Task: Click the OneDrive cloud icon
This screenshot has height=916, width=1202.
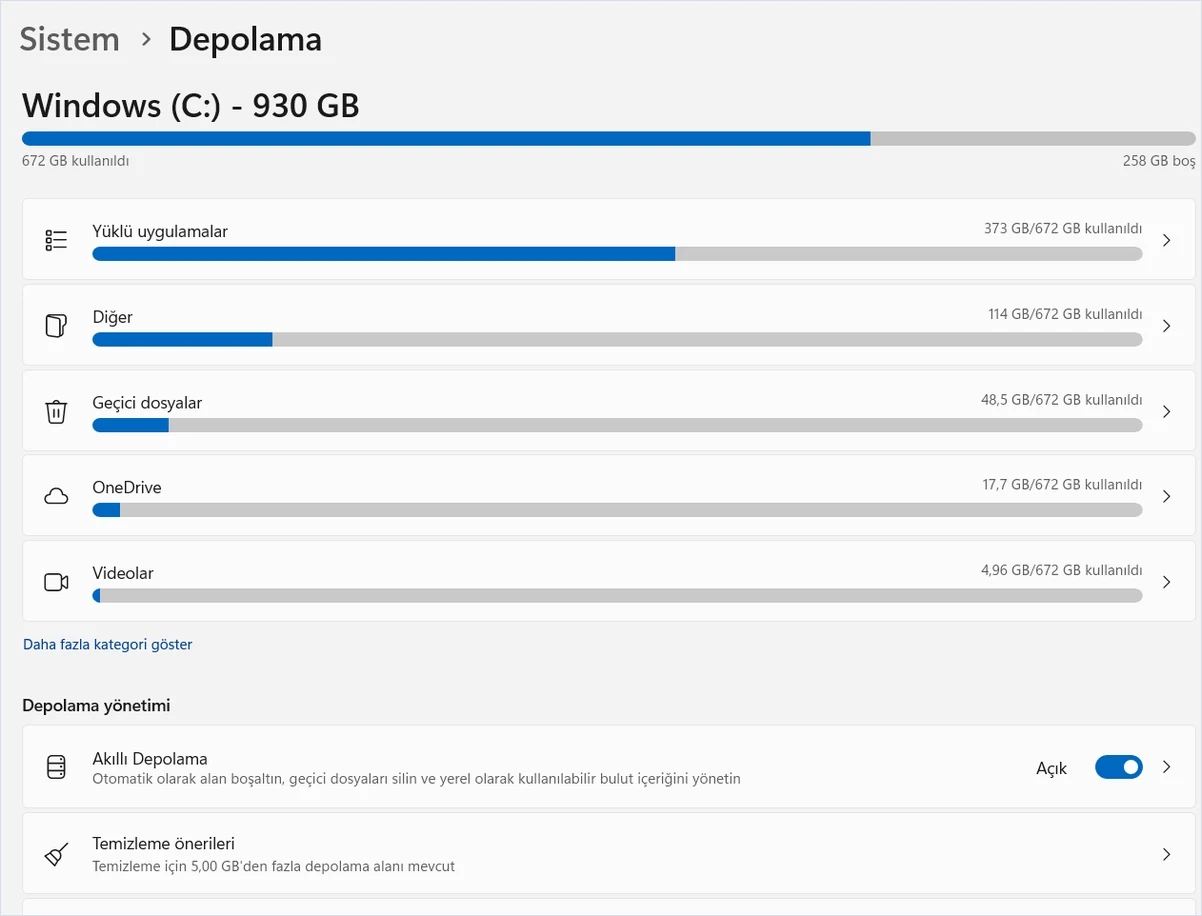Action: 56,496
